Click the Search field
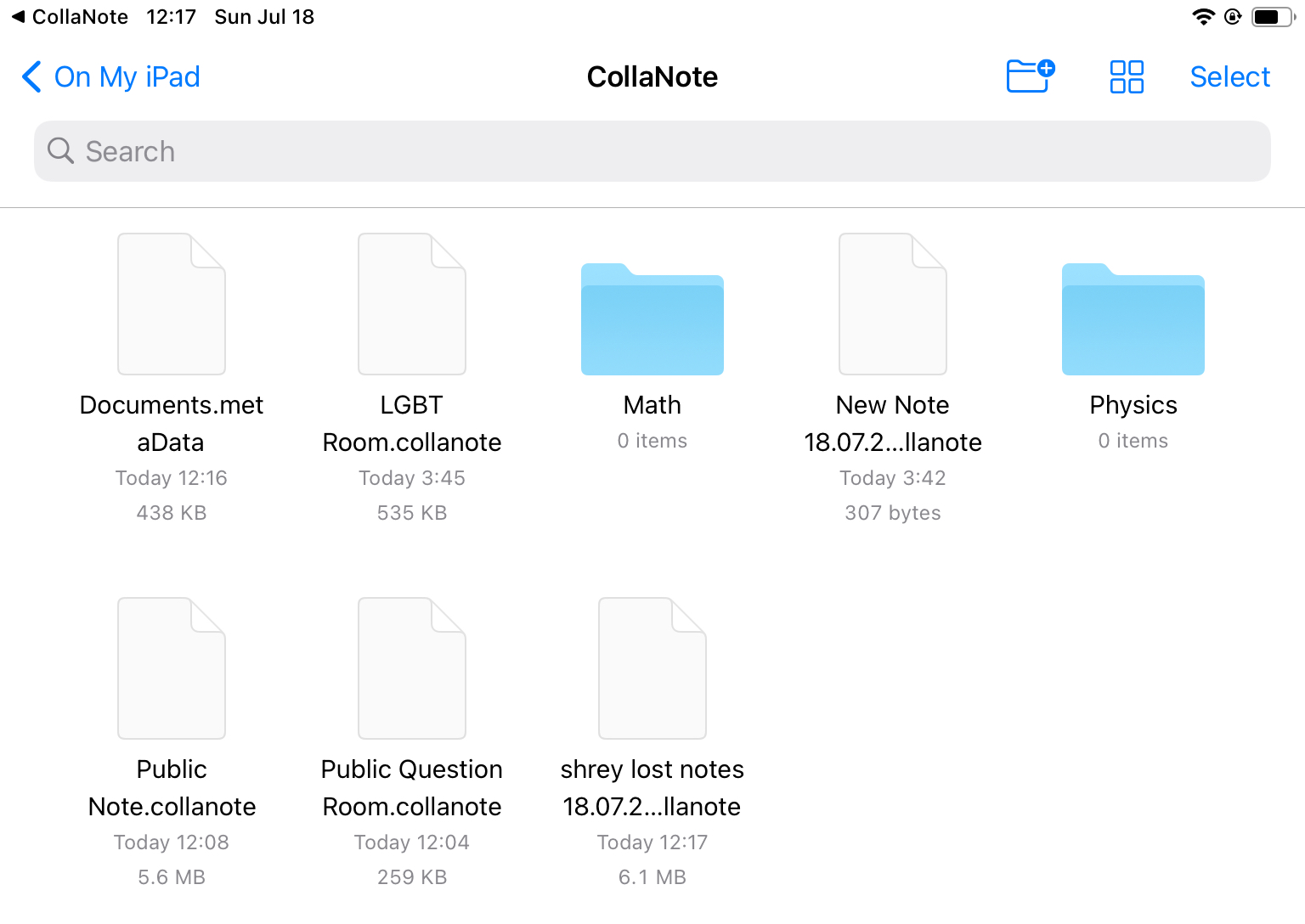The width and height of the screenshot is (1305, 924). (652, 151)
